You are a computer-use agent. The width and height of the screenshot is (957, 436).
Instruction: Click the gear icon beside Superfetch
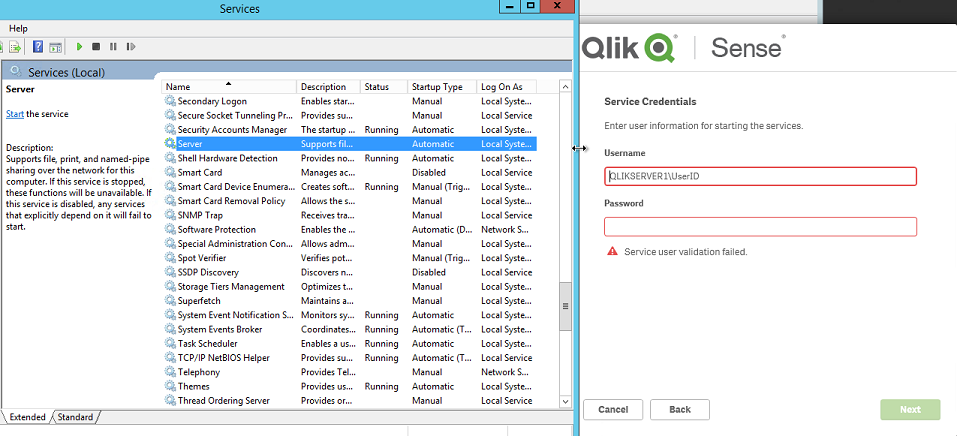(x=170, y=301)
